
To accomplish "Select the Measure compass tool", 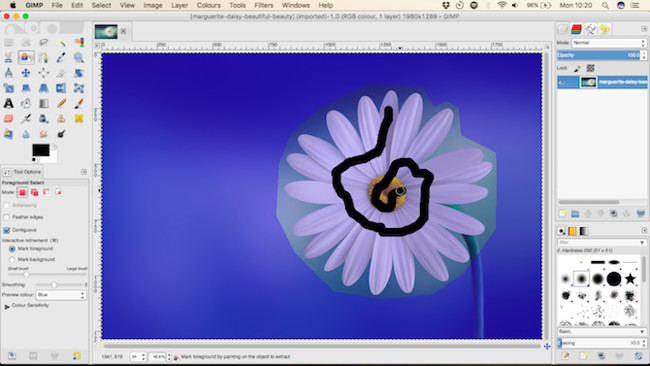I will [8, 73].
